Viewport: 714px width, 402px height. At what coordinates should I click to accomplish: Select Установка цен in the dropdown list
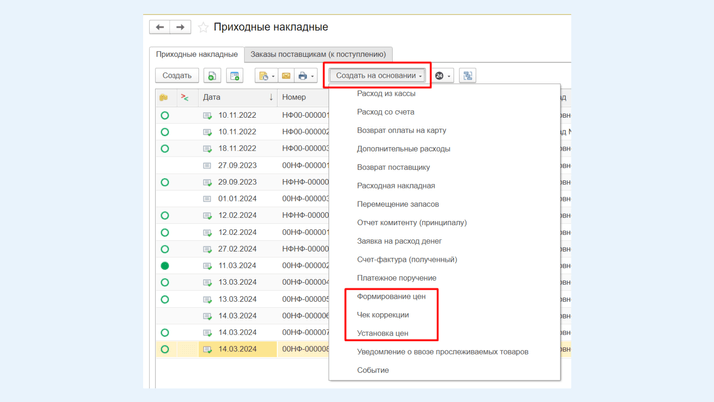pyautogui.click(x=382, y=333)
